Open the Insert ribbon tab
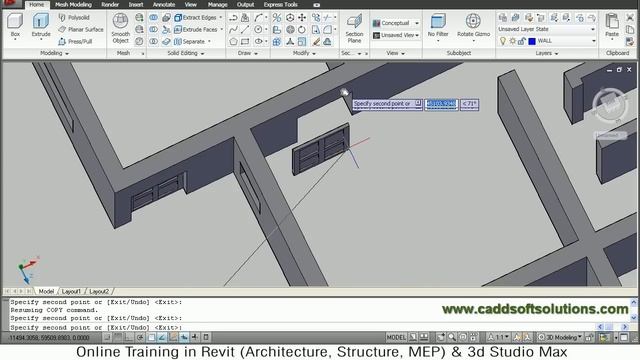Viewport: 640px width, 360px height. click(136, 4)
